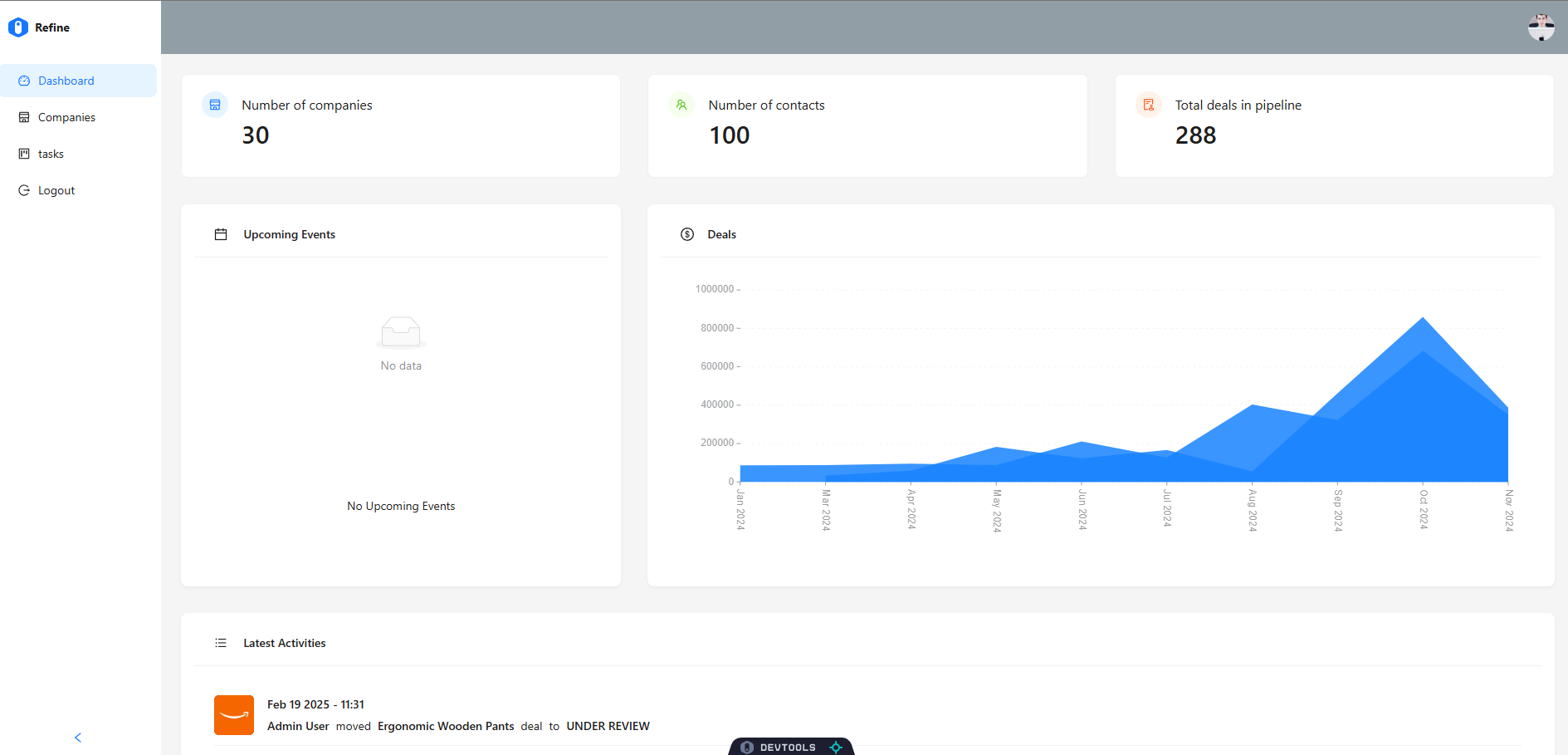Click the green contacts card icon

click(x=681, y=105)
